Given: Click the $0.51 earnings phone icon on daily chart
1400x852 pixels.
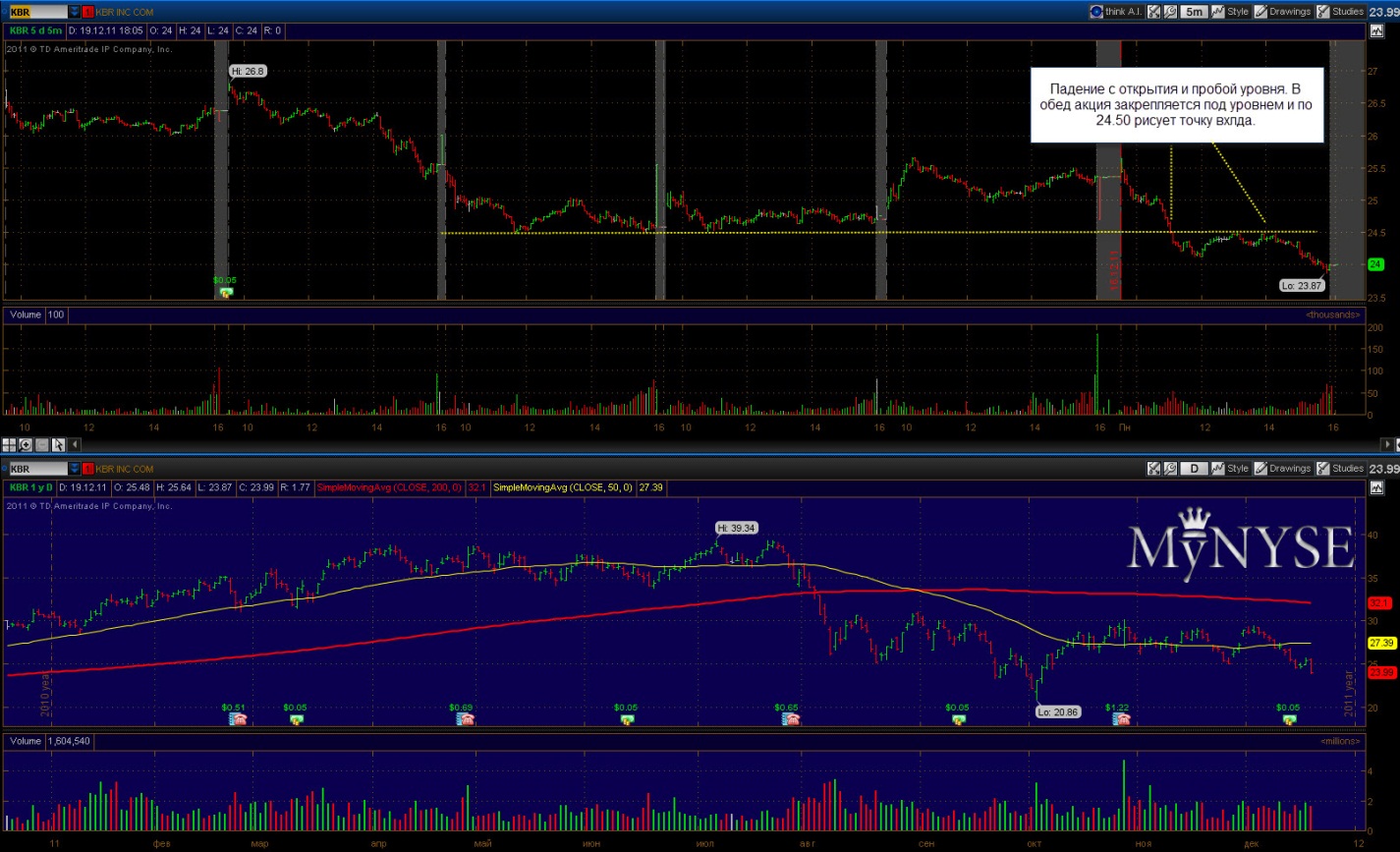Looking at the screenshot, I should point(237,719).
